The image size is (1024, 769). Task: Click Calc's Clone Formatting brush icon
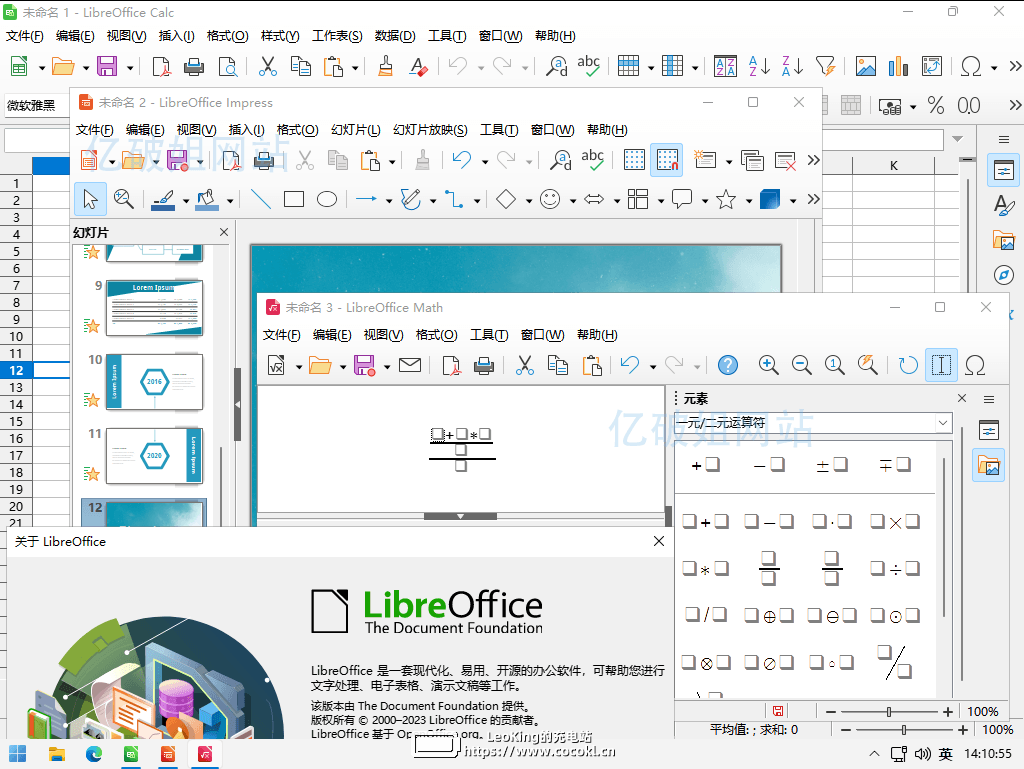385,67
